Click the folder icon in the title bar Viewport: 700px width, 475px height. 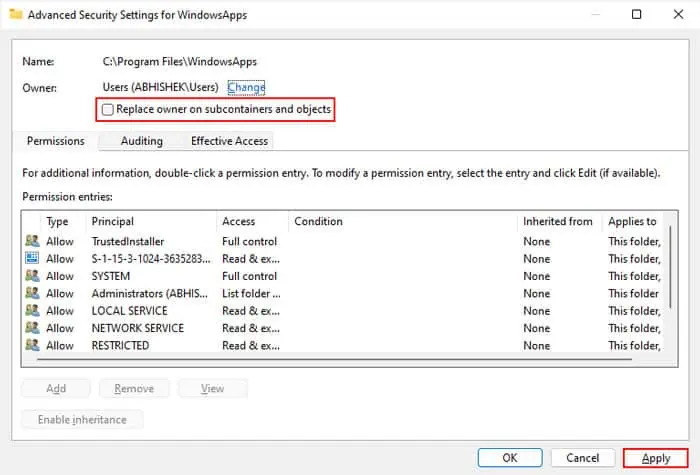coord(16,14)
